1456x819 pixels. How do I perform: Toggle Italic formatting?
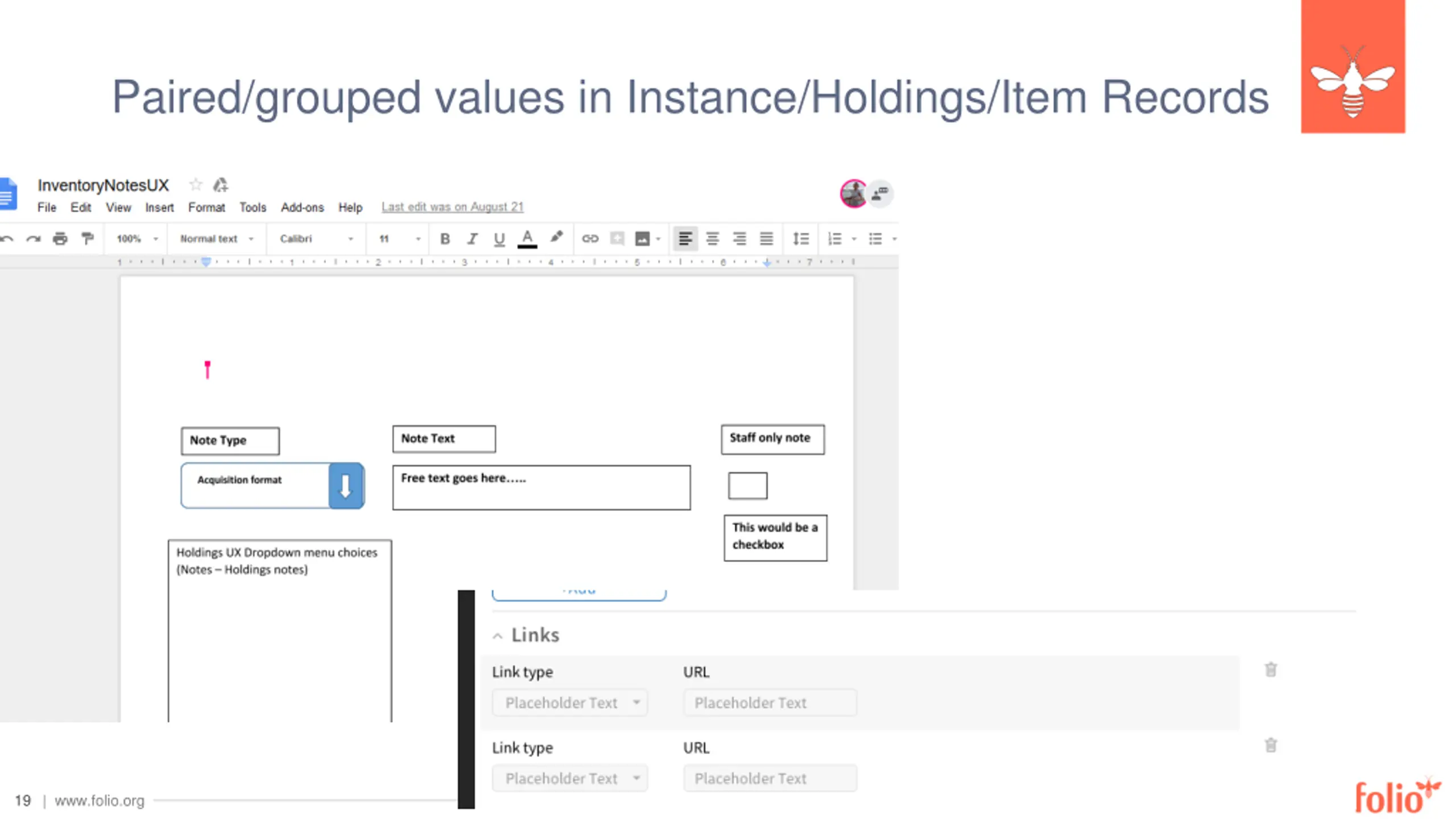tap(472, 239)
